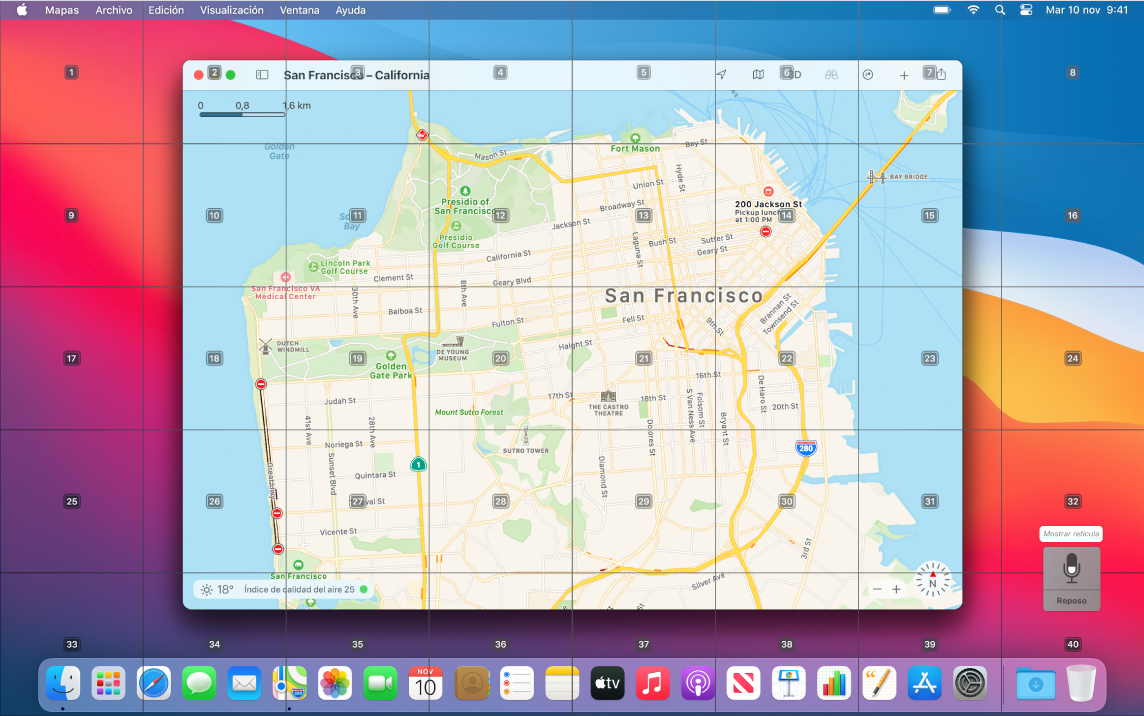Screen dimensions: 1144x716
Task: Open directions with the arrow-circle icon
Action: coord(867,74)
